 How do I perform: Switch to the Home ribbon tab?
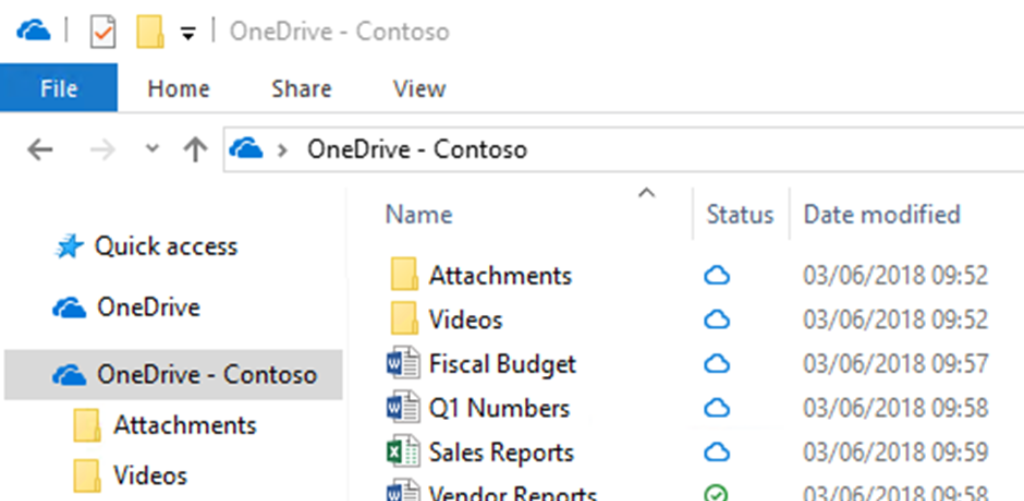point(178,89)
